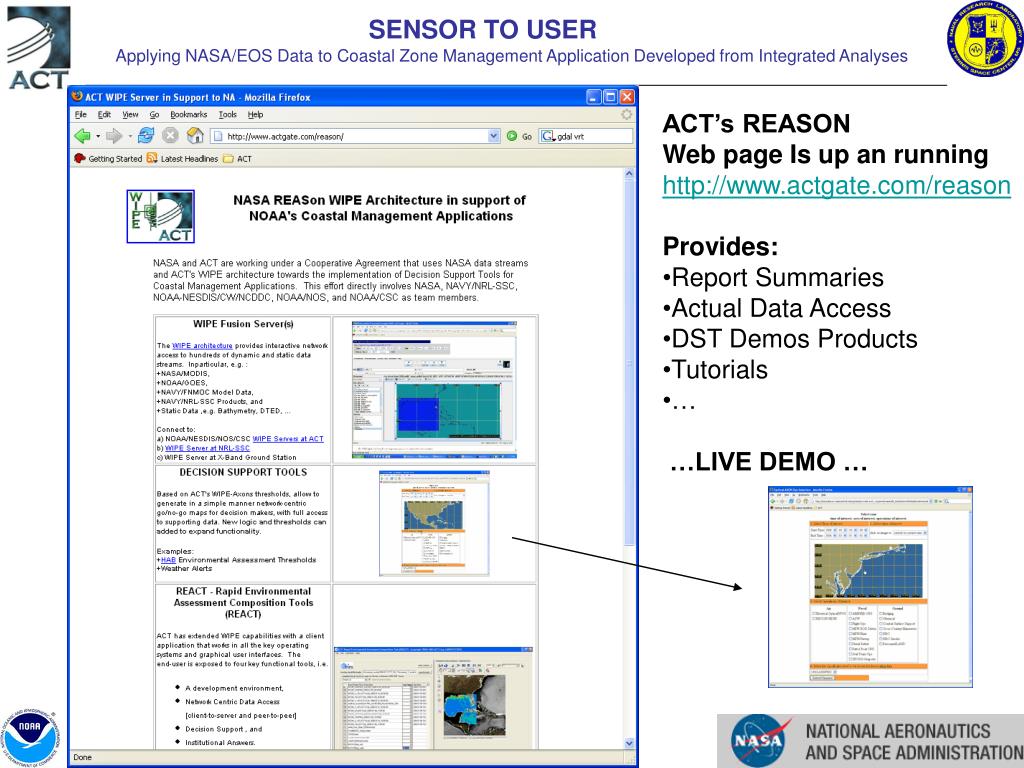1024x768 pixels.
Task: Click the 'DECISION SUPPORT TOOLS' heading
Action: pos(243,472)
